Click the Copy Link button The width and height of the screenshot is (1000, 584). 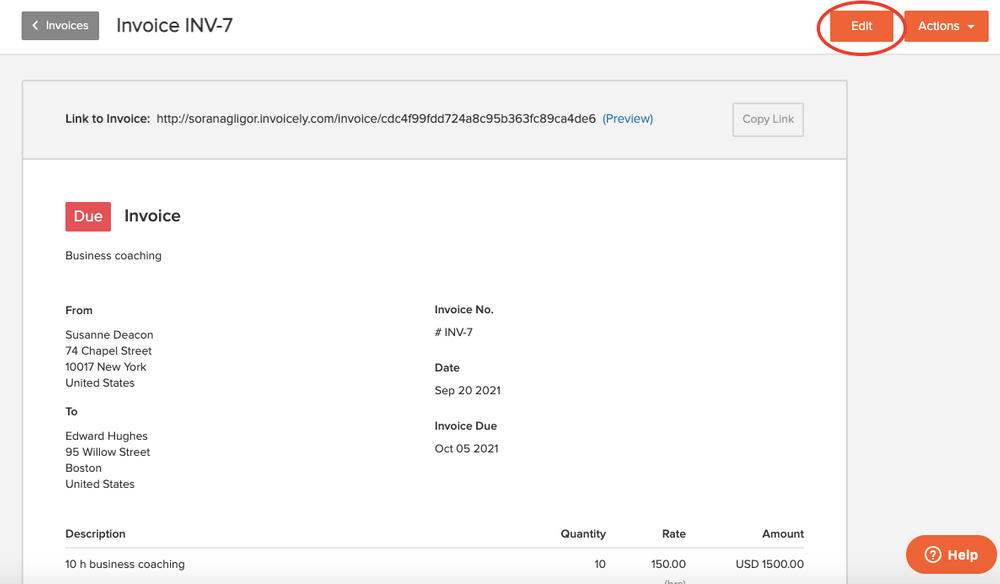pos(767,119)
